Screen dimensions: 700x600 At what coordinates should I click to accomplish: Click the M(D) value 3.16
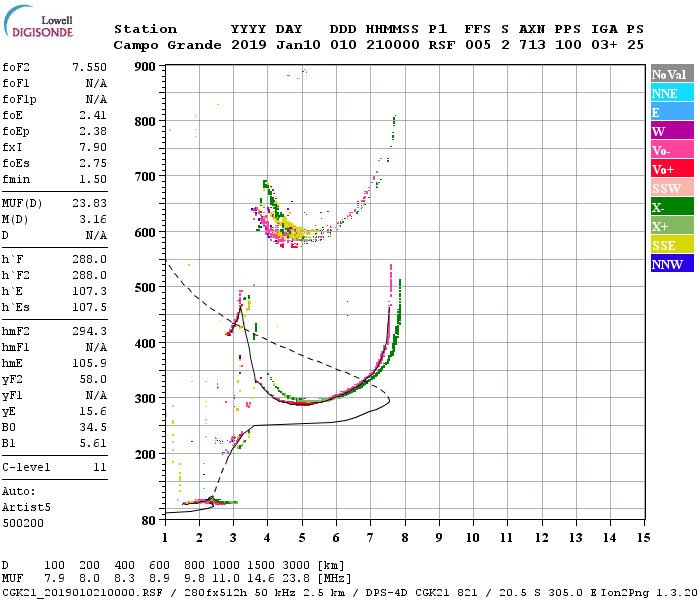(x=93, y=220)
